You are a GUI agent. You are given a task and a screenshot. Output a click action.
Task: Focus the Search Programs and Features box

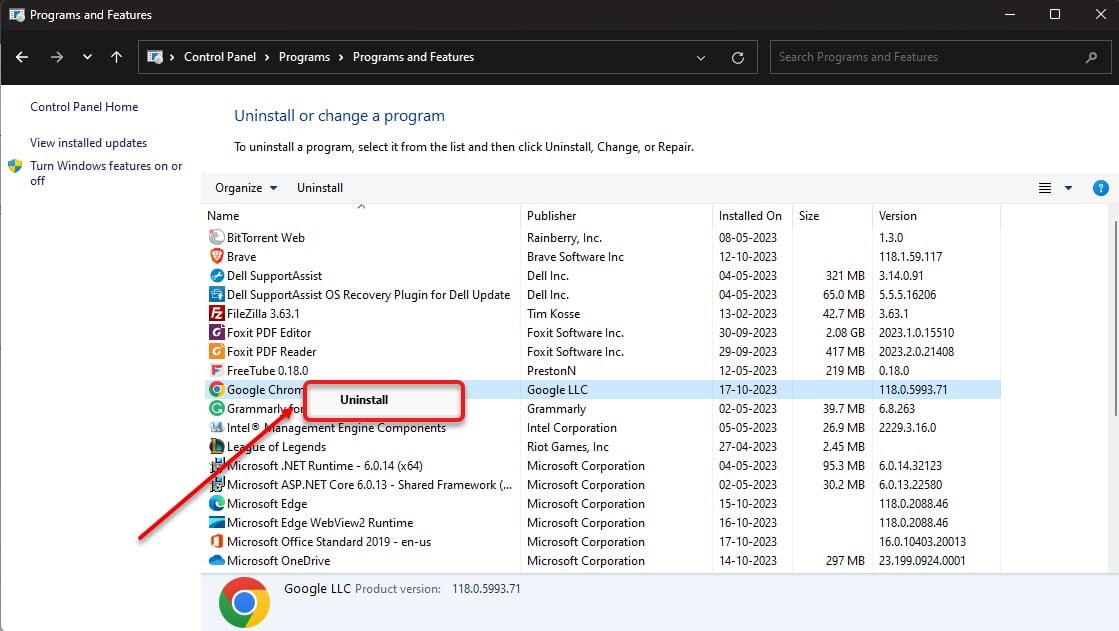[x=940, y=57]
